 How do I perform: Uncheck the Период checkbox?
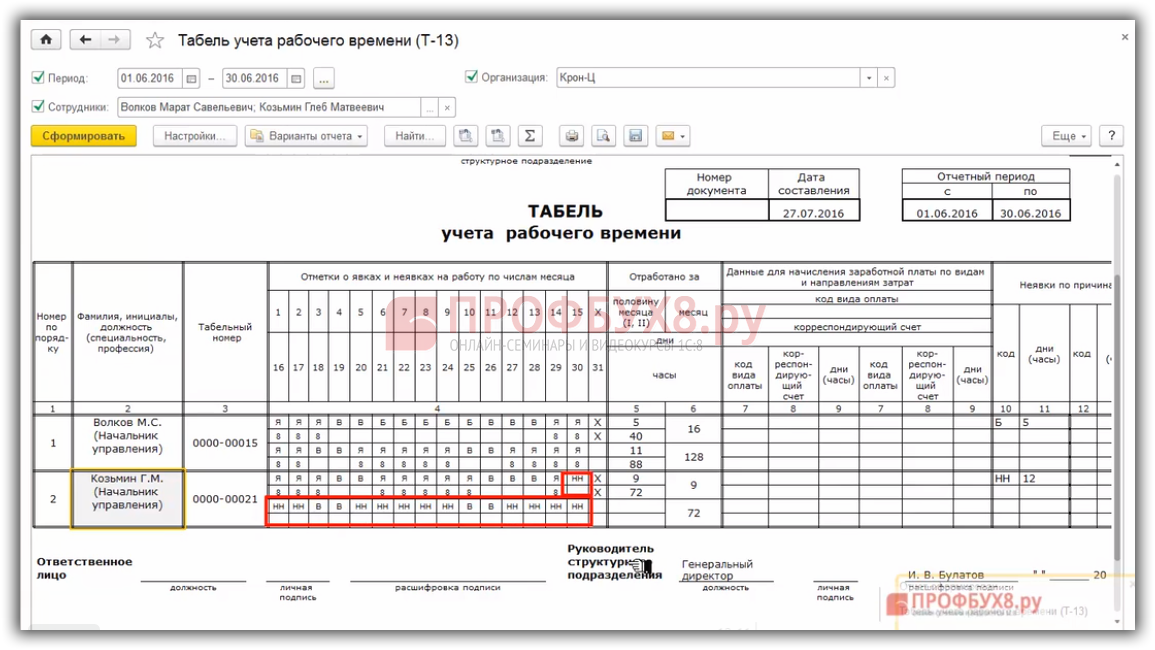point(39,77)
